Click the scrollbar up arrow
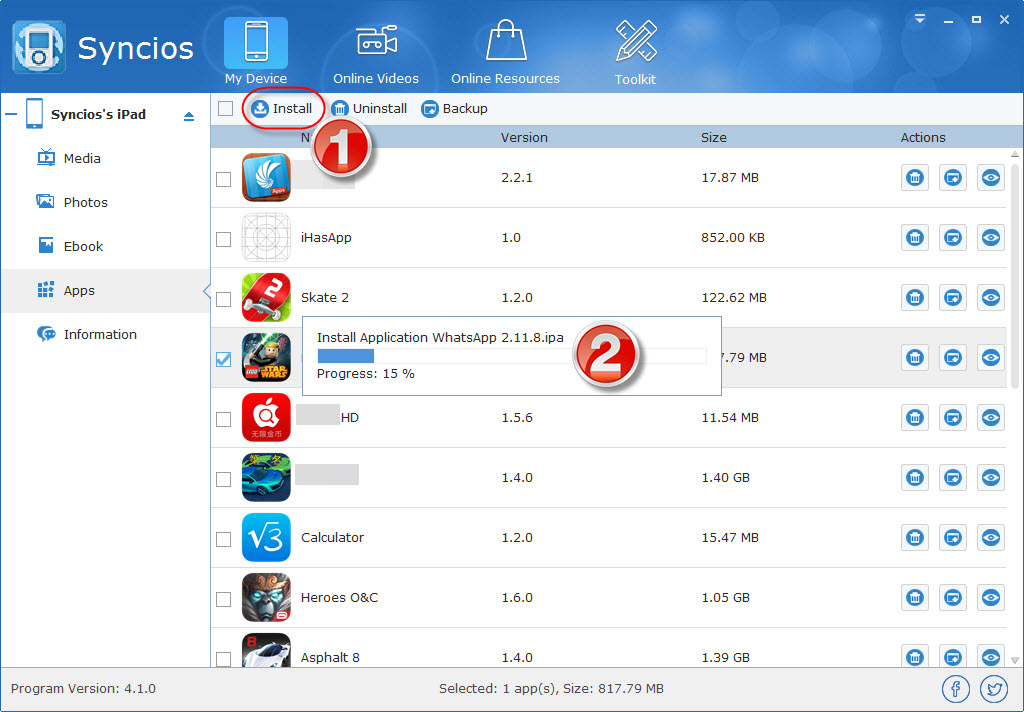 (x=1015, y=154)
